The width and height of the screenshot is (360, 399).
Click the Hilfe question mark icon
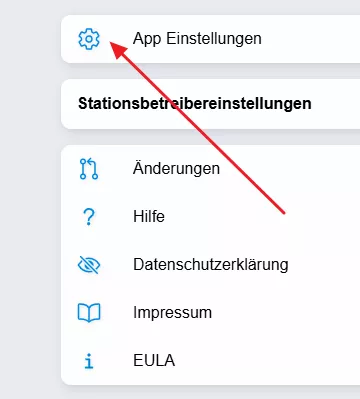click(x=89, y=217)
